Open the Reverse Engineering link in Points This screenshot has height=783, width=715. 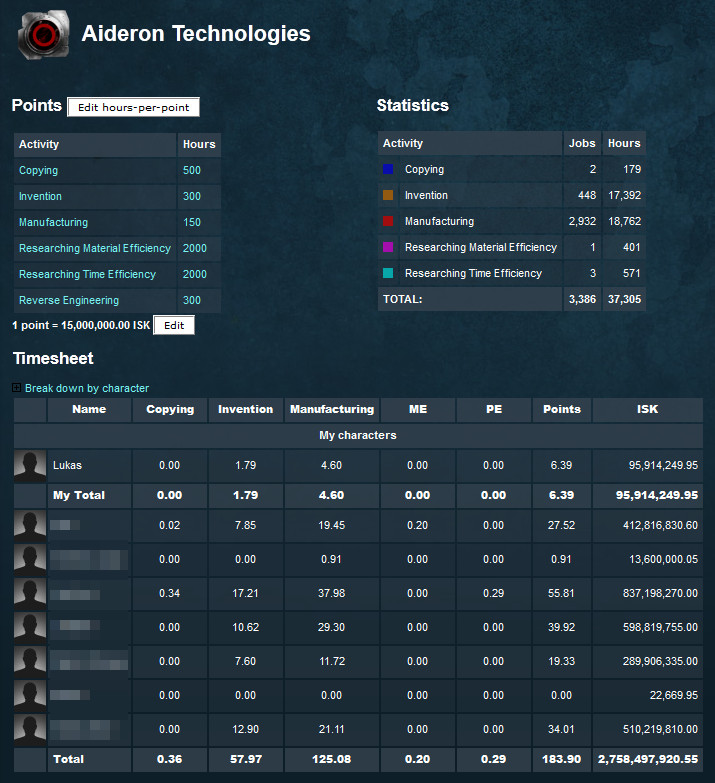click(69, 300)
